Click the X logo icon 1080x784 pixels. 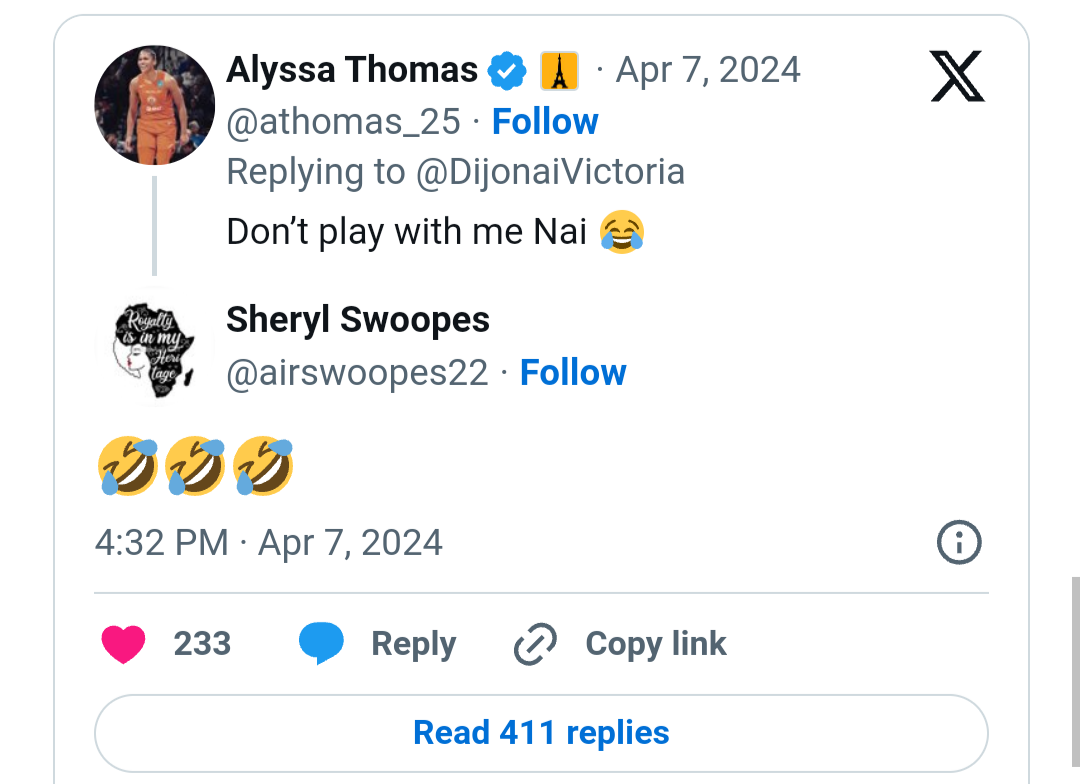957,76
